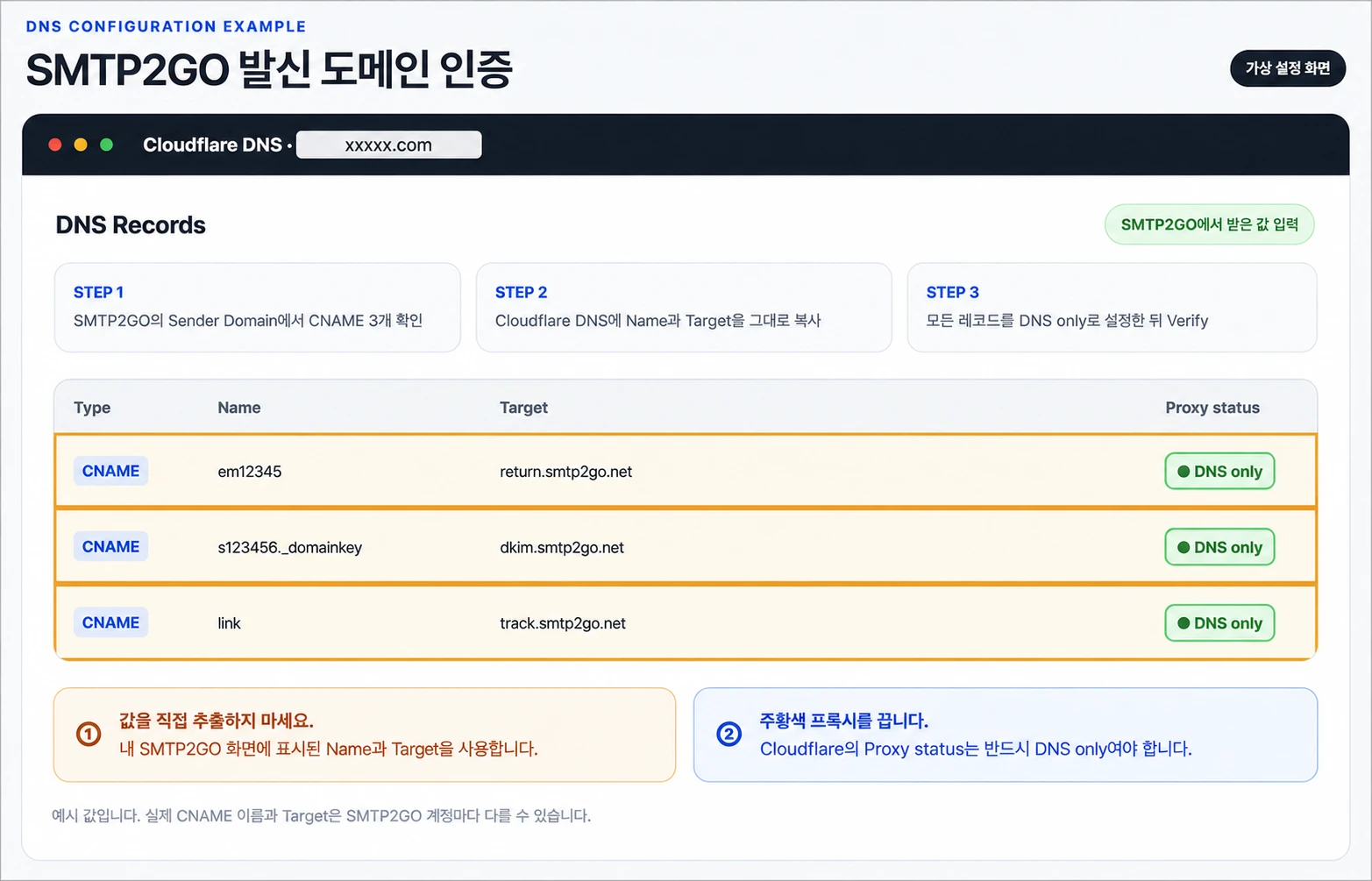Click CNAME tag in link row
The height and width of the screenshot is (881, 1372).
pyautogui.click(x=110, y=622)
